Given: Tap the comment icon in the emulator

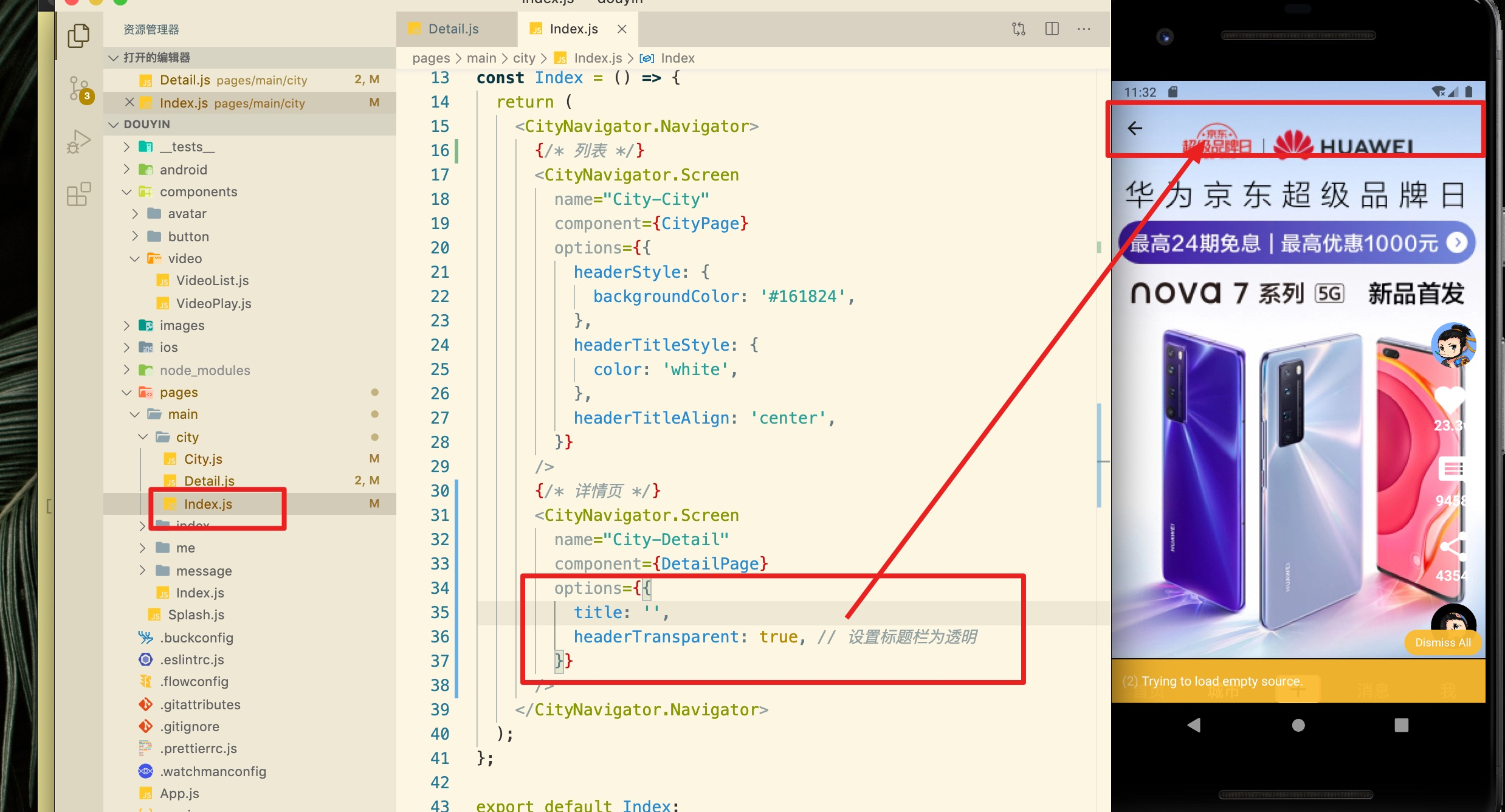Looking at the screenshot, I should pos(1453,469).
